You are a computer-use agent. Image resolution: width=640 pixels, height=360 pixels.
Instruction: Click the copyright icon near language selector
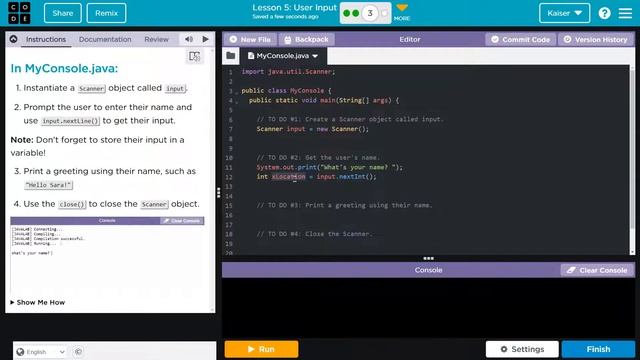pyautogui.click(x=78, y=351)
